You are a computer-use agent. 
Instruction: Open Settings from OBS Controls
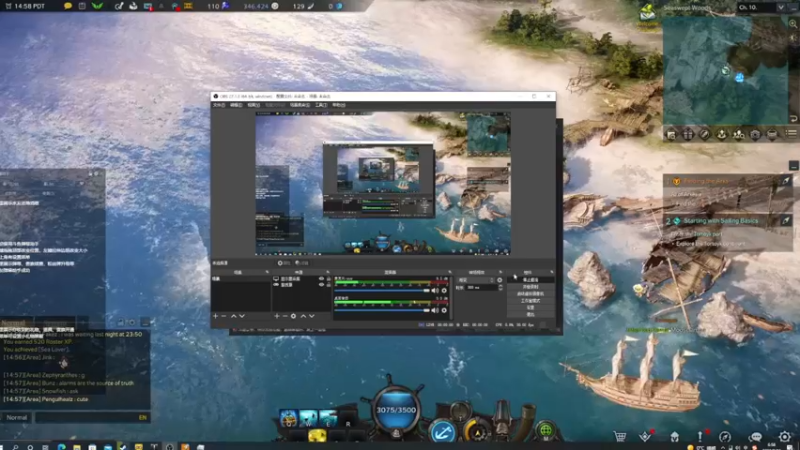531,308
